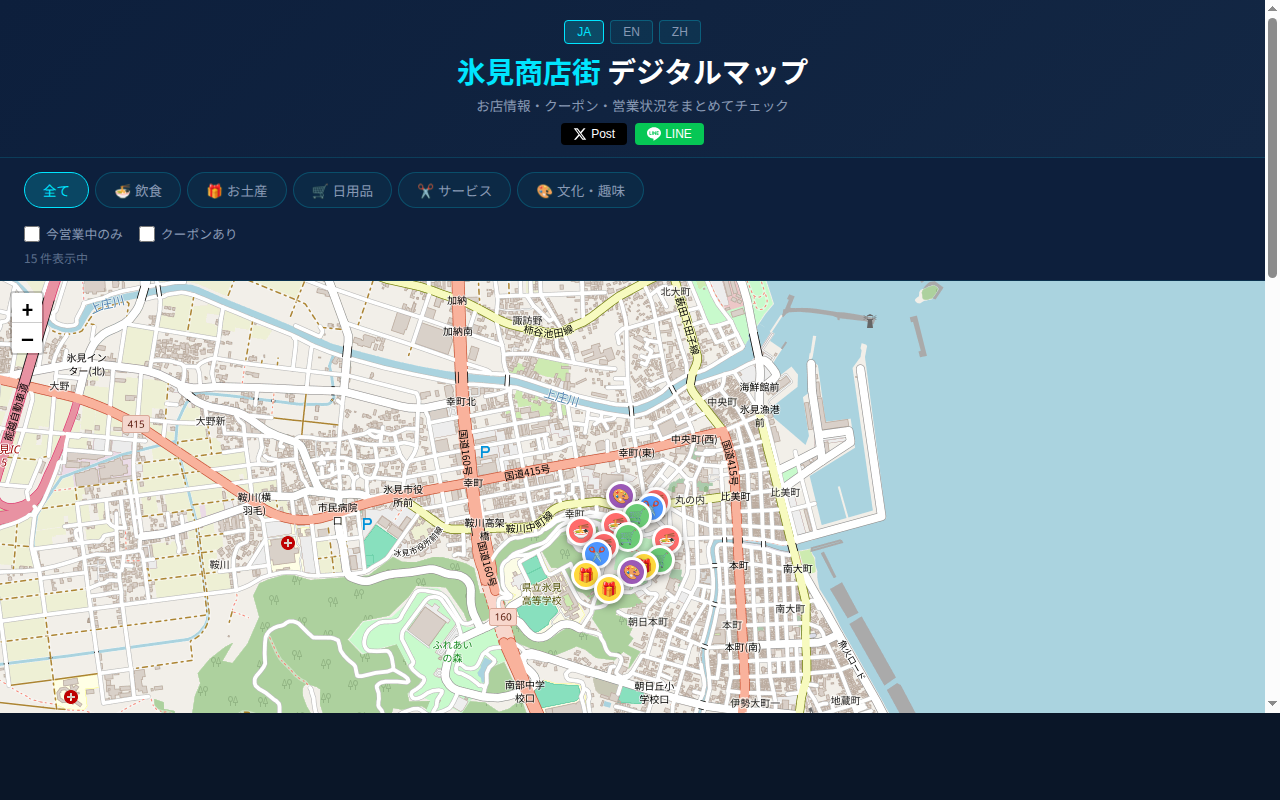Switch the site language to ZH
The height and width of the screenshot is (800, 1280).
(679, 31)
